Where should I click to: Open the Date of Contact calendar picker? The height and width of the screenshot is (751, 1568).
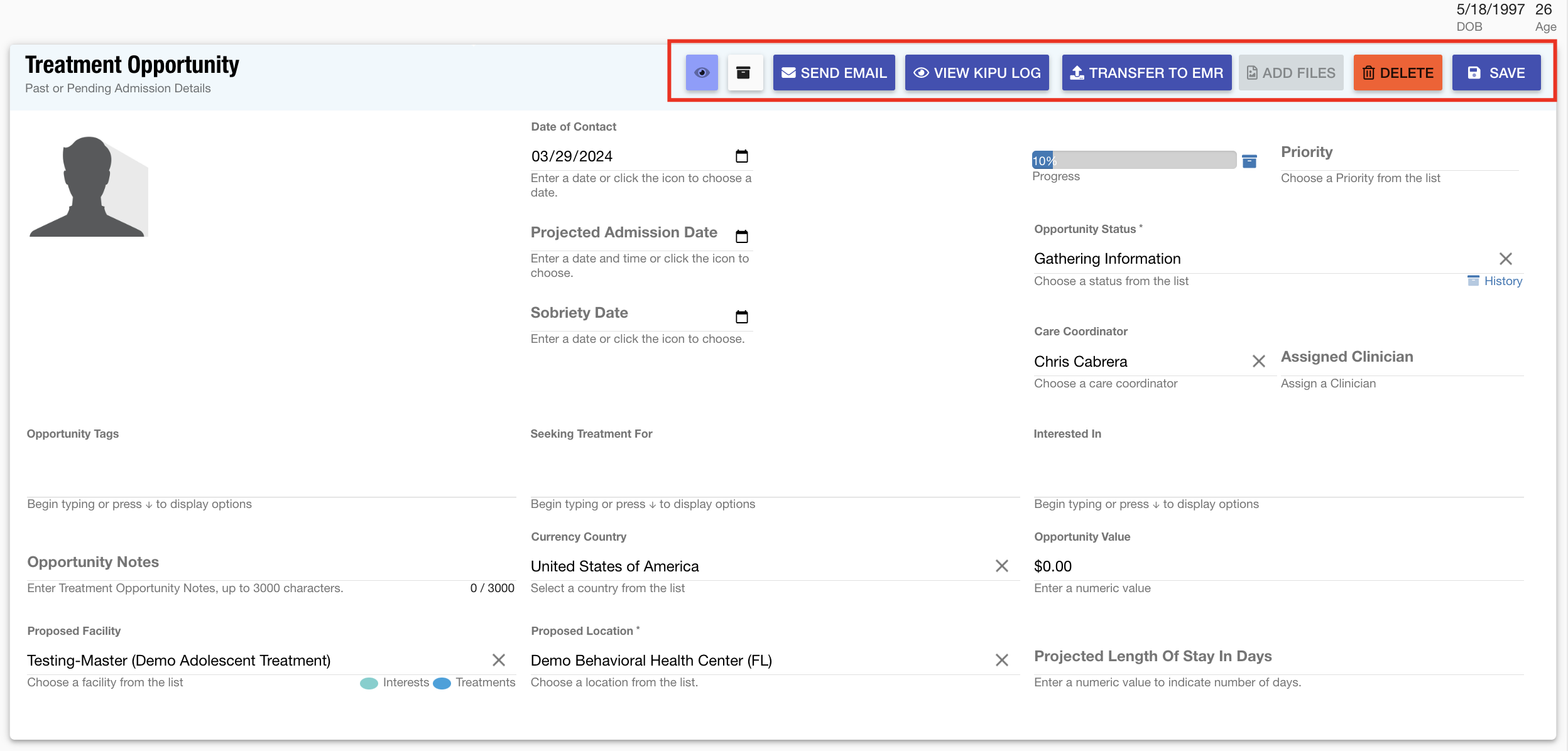[741, 156]
